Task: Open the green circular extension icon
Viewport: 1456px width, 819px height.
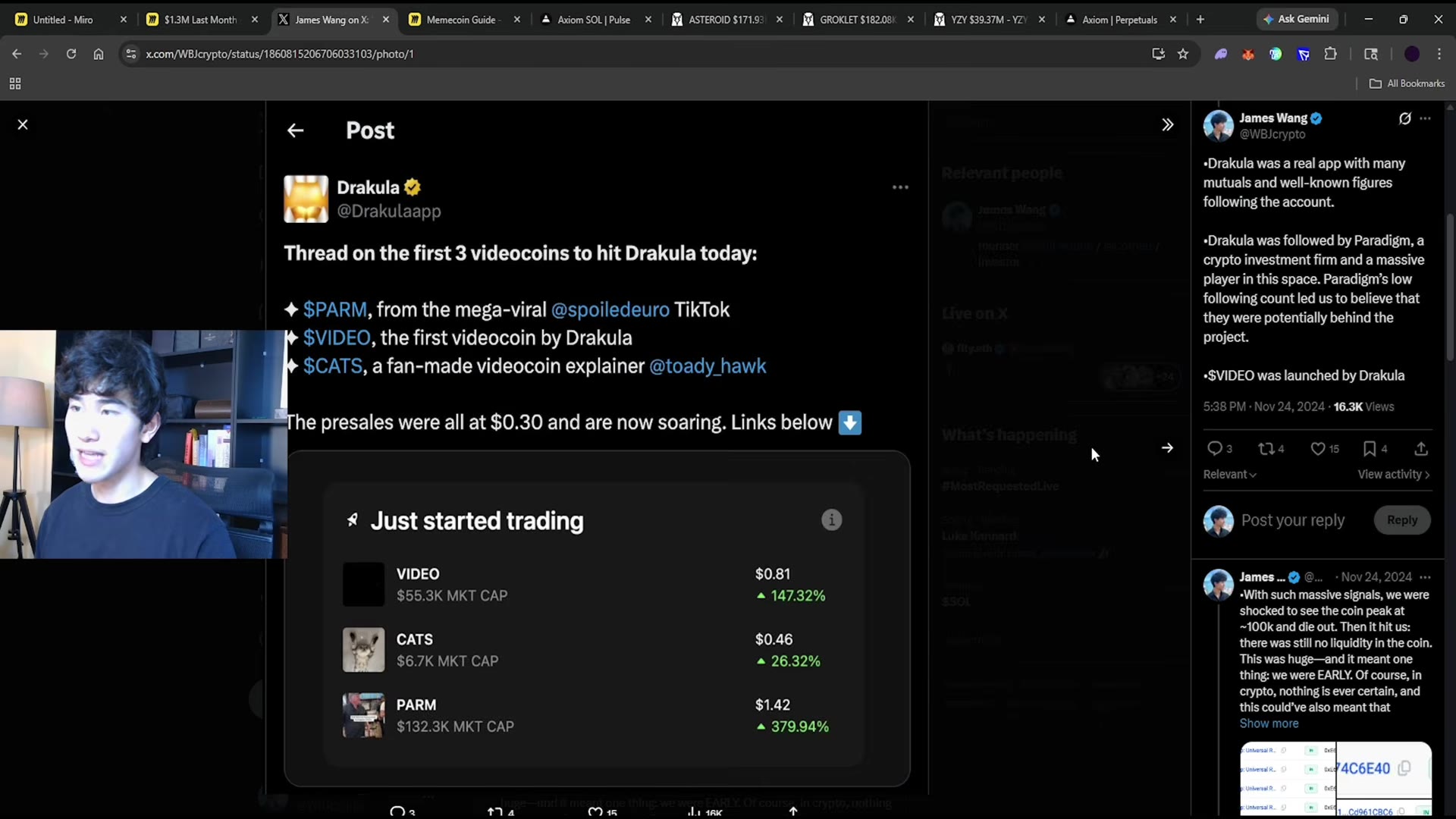Action: (1276, 54)
